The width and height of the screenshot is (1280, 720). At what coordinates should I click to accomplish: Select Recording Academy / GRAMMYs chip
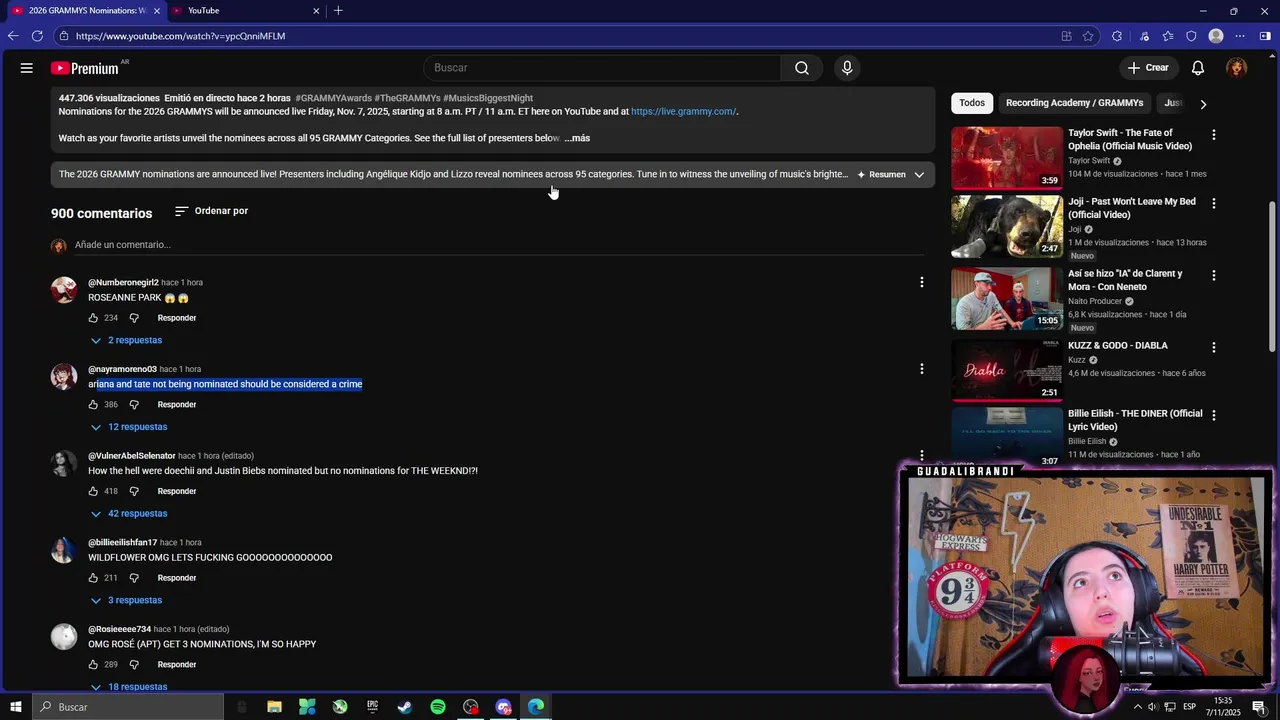coord(1074,103)
